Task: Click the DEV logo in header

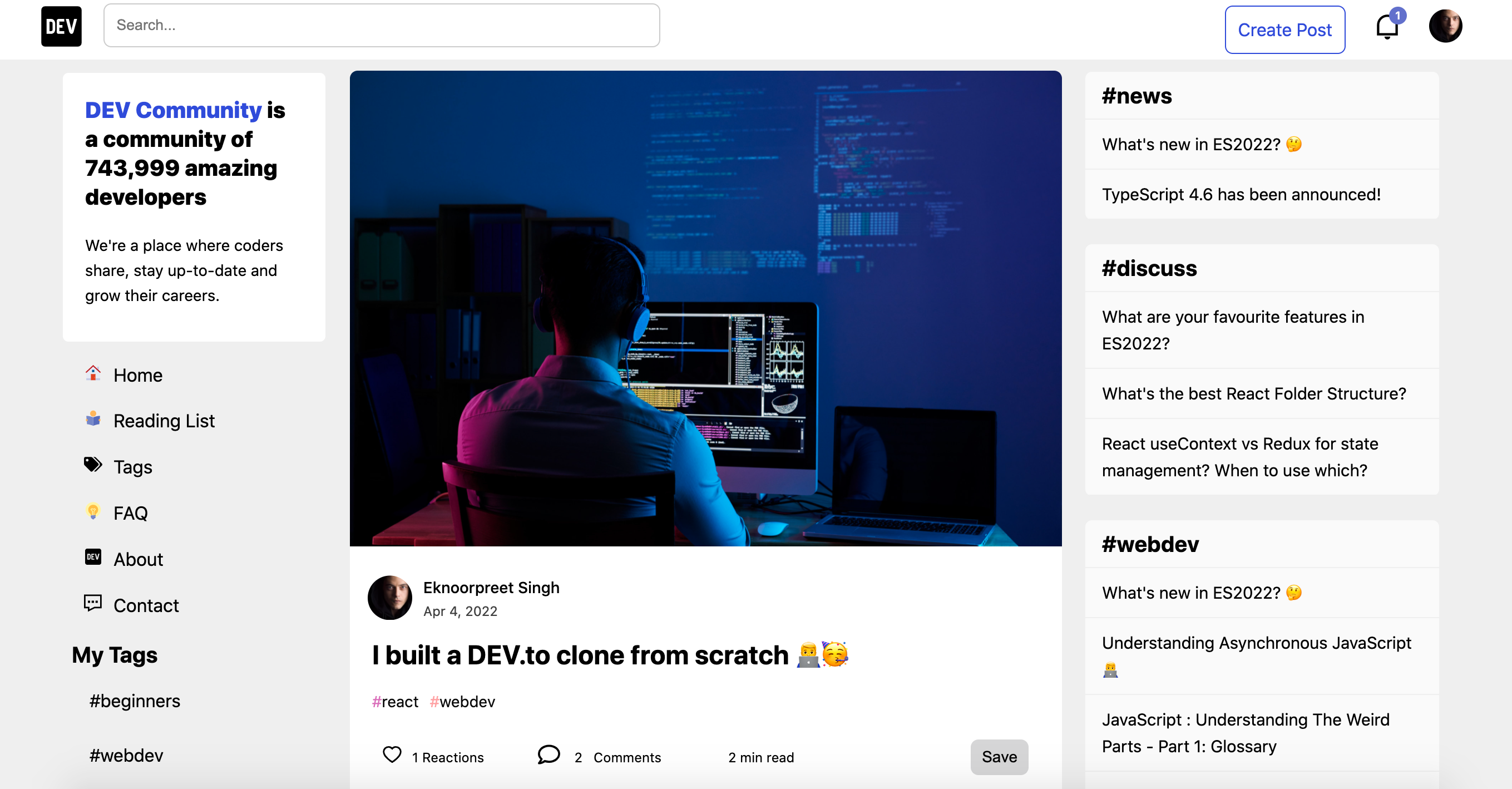Action: point(61,26)
